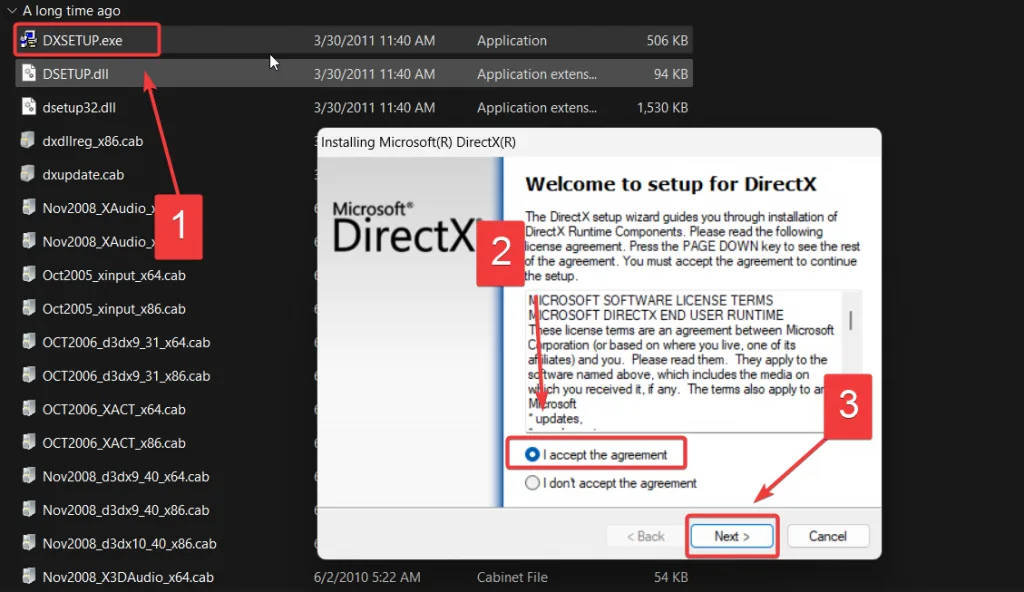
Task: Select the dxupdate.cab file name
Action: point(83,174)
